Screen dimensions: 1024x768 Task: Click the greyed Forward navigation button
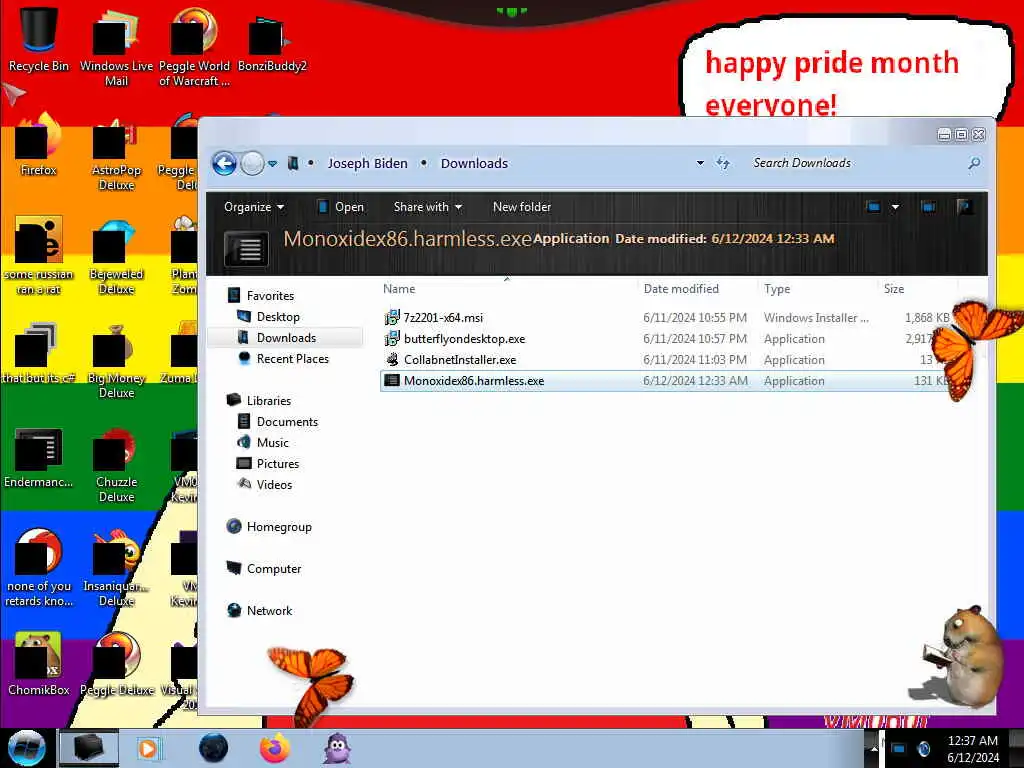point(252,163)
